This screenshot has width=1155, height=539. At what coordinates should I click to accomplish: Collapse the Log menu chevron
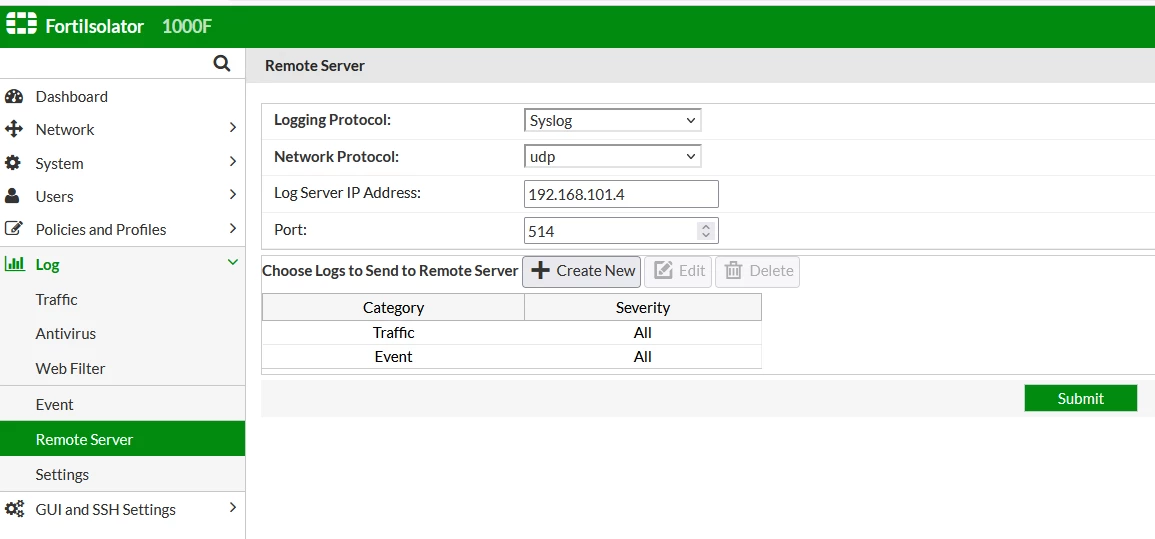click(x=233, y=262)
